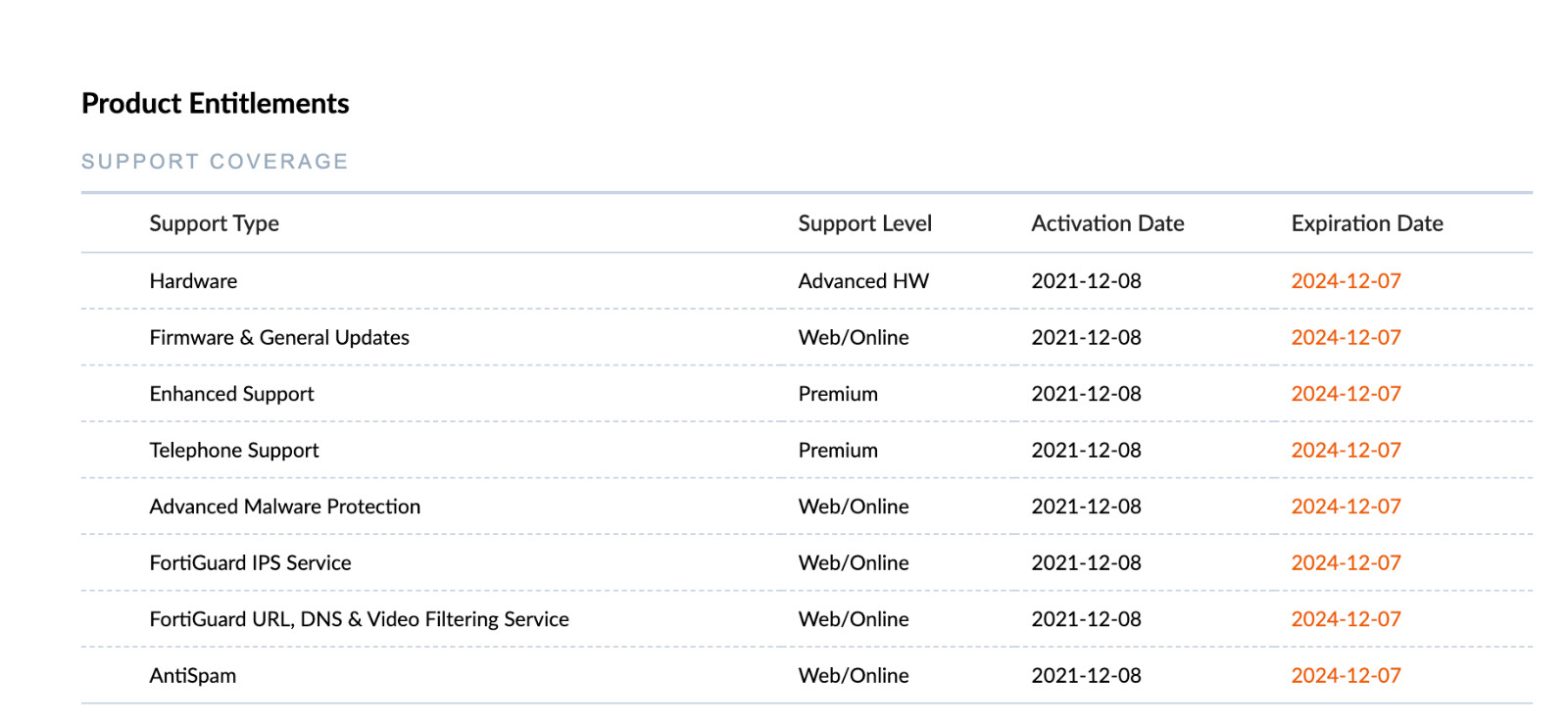Click AntiSpam expiration date 2024-12-07

(1347, 676)
